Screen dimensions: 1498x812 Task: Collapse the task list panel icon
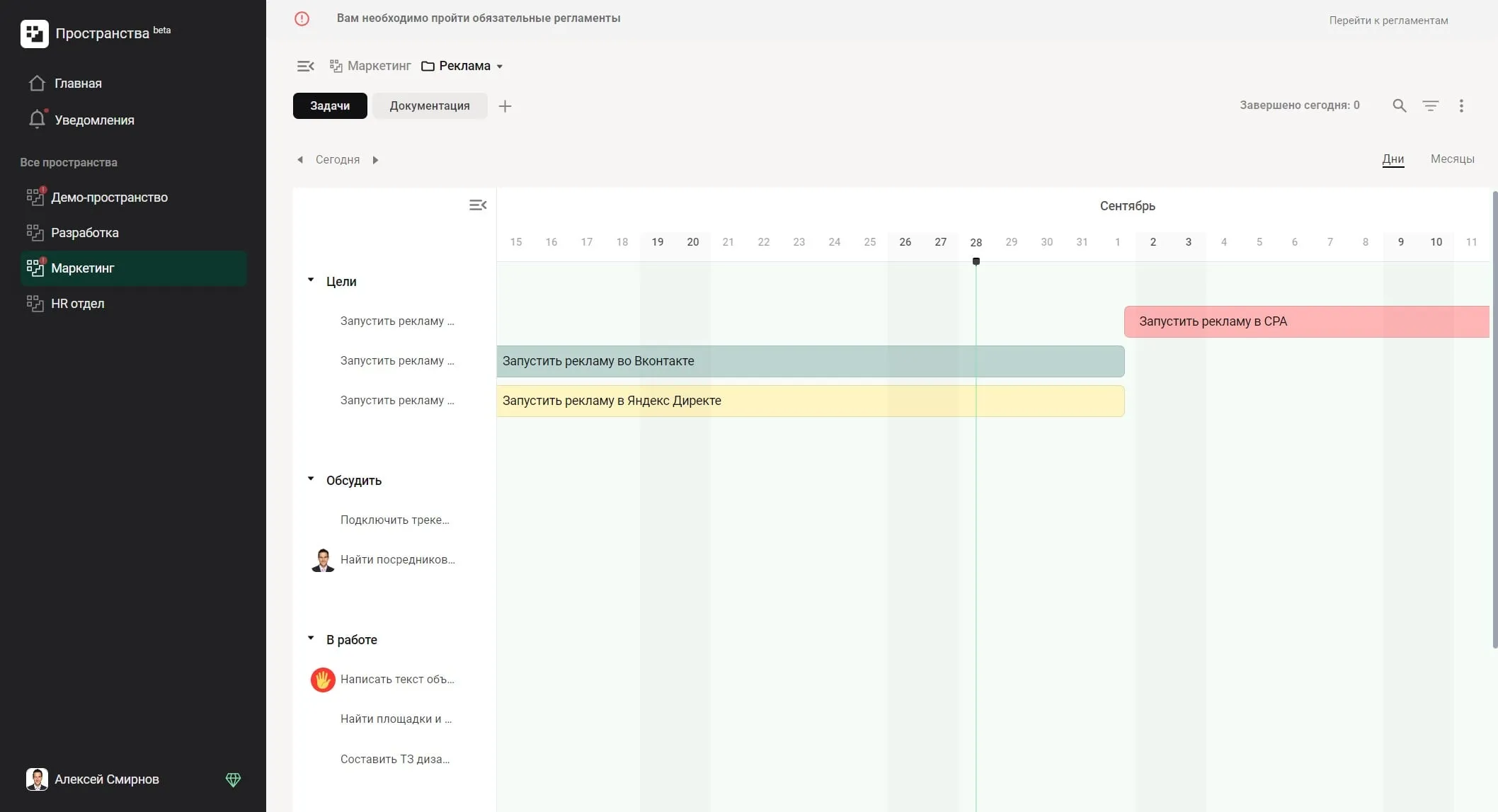coord(478,205)
